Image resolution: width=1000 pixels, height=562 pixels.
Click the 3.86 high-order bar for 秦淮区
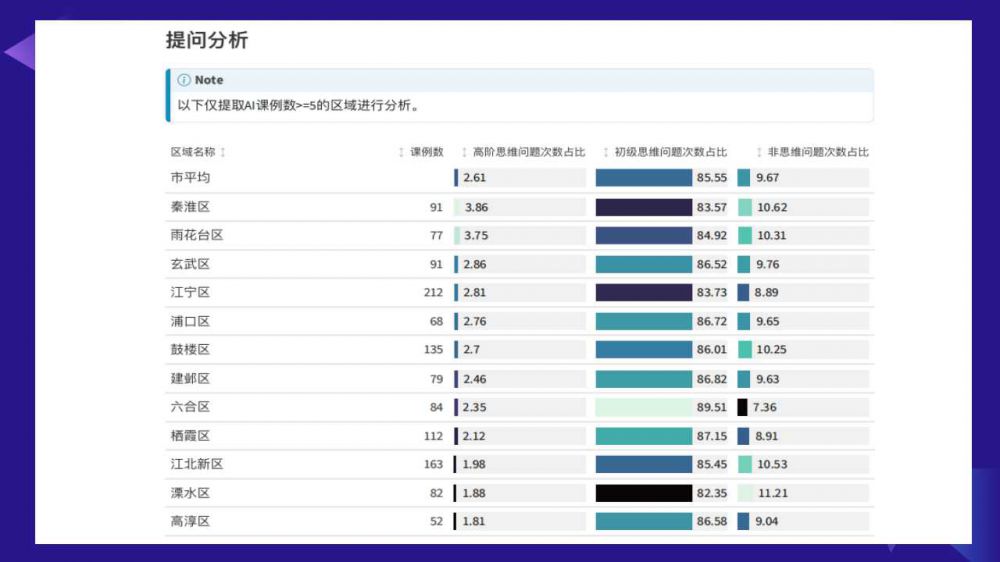coord(457,207)
